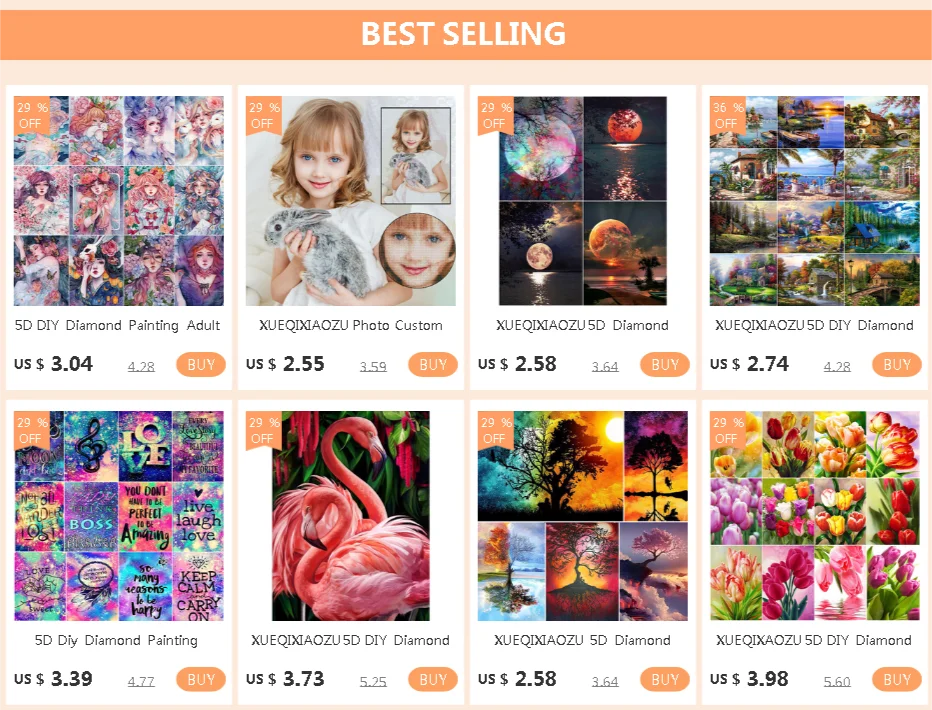This screenshot has width=932, height=710.
Task: Open the landscape cottages collage image
Action: [814, 201]
